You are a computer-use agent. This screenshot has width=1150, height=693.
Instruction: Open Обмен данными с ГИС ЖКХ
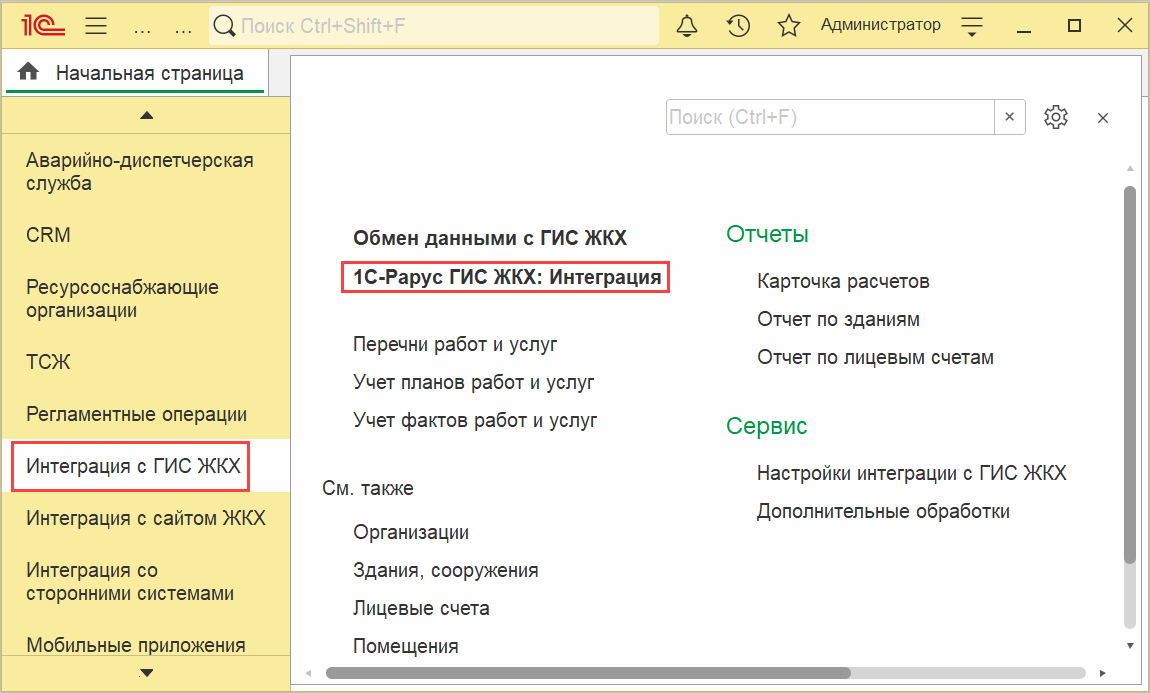(x=490, y=238)
